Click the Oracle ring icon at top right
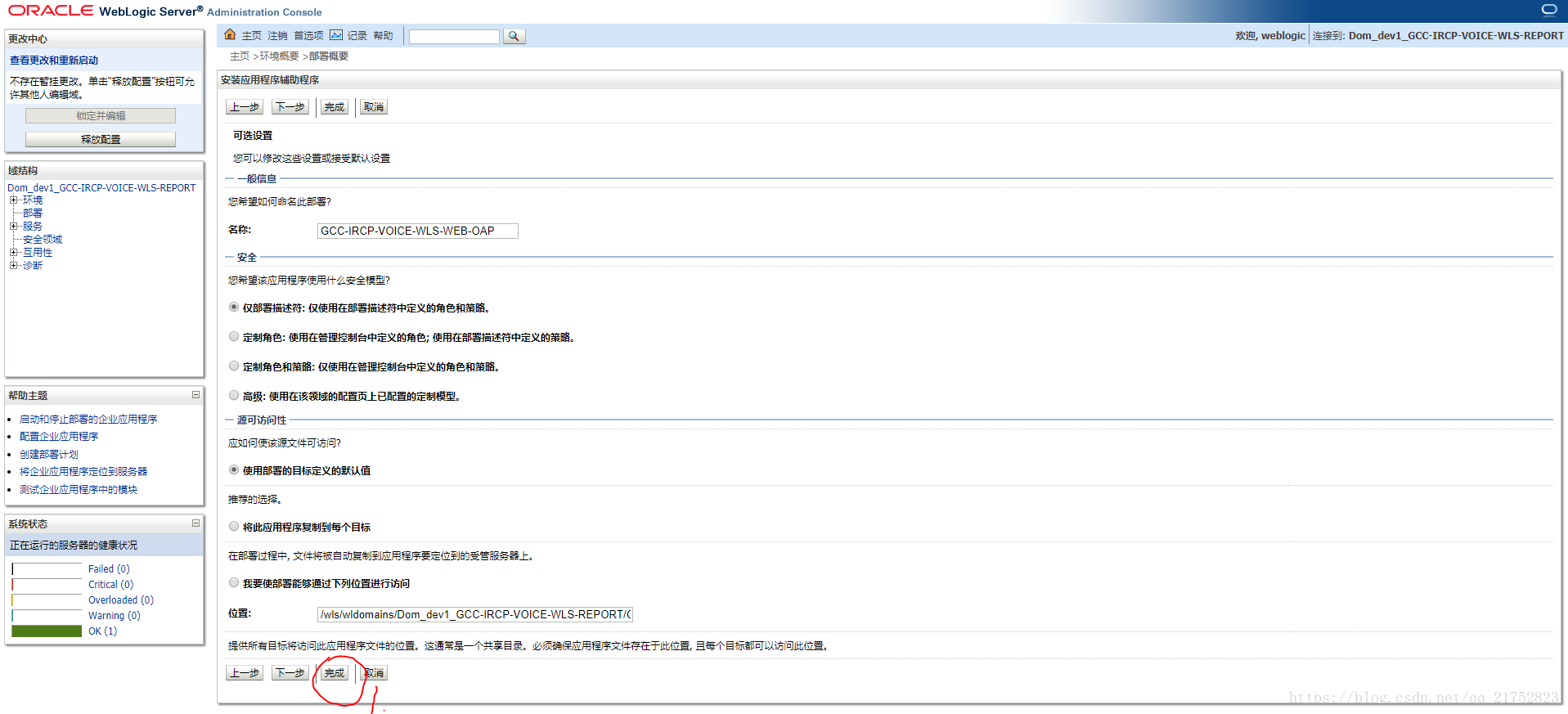 [x=1549, y=10]
